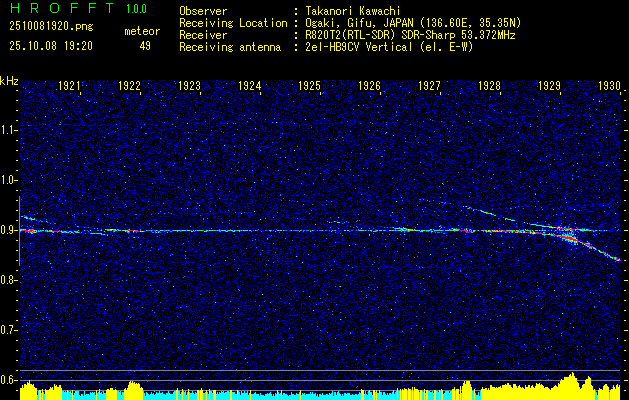629x400 pixels.
Task: Click the 1922 time marker
Action: pyautogui.click(x=129, y=85)
